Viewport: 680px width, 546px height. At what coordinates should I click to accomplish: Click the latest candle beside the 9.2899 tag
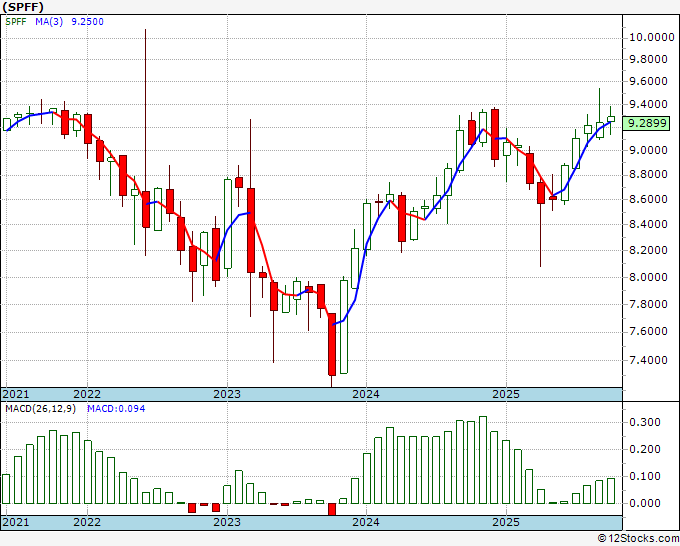click(x=611, y=119)
